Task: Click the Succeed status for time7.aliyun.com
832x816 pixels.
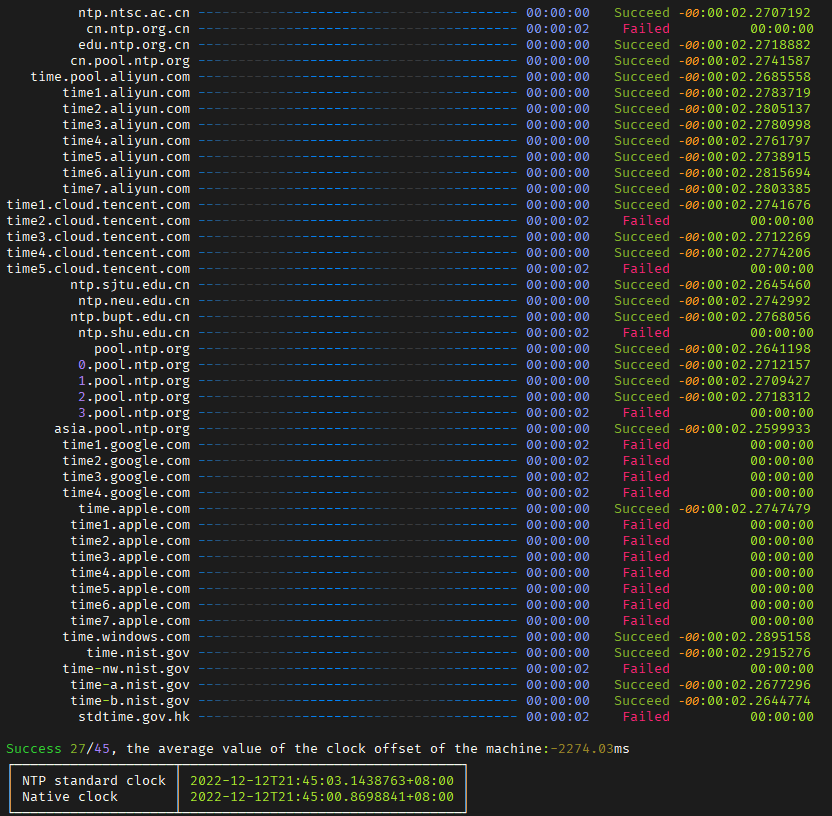Action: point(642,189)
